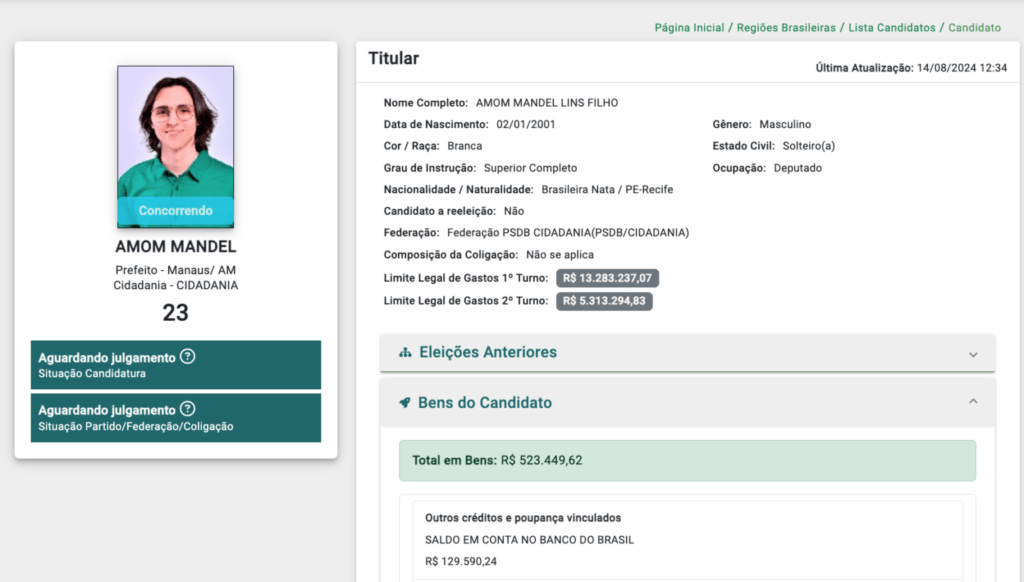This screenshot has width=1024, height=582.
Task: Click the R$ 5.313.294,83 second-round limit badge
Action: (604, 301)
